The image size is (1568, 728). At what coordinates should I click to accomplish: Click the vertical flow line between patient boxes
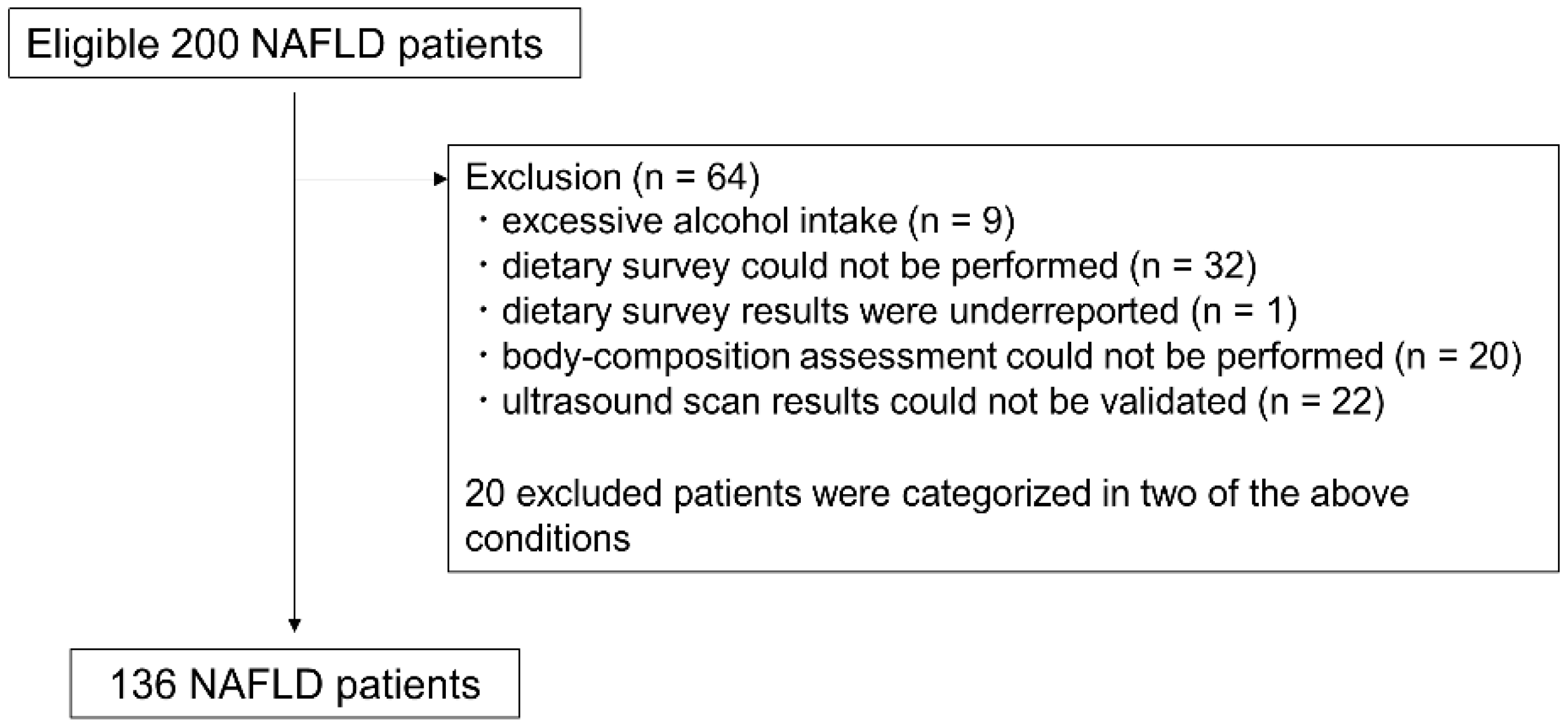294,373
